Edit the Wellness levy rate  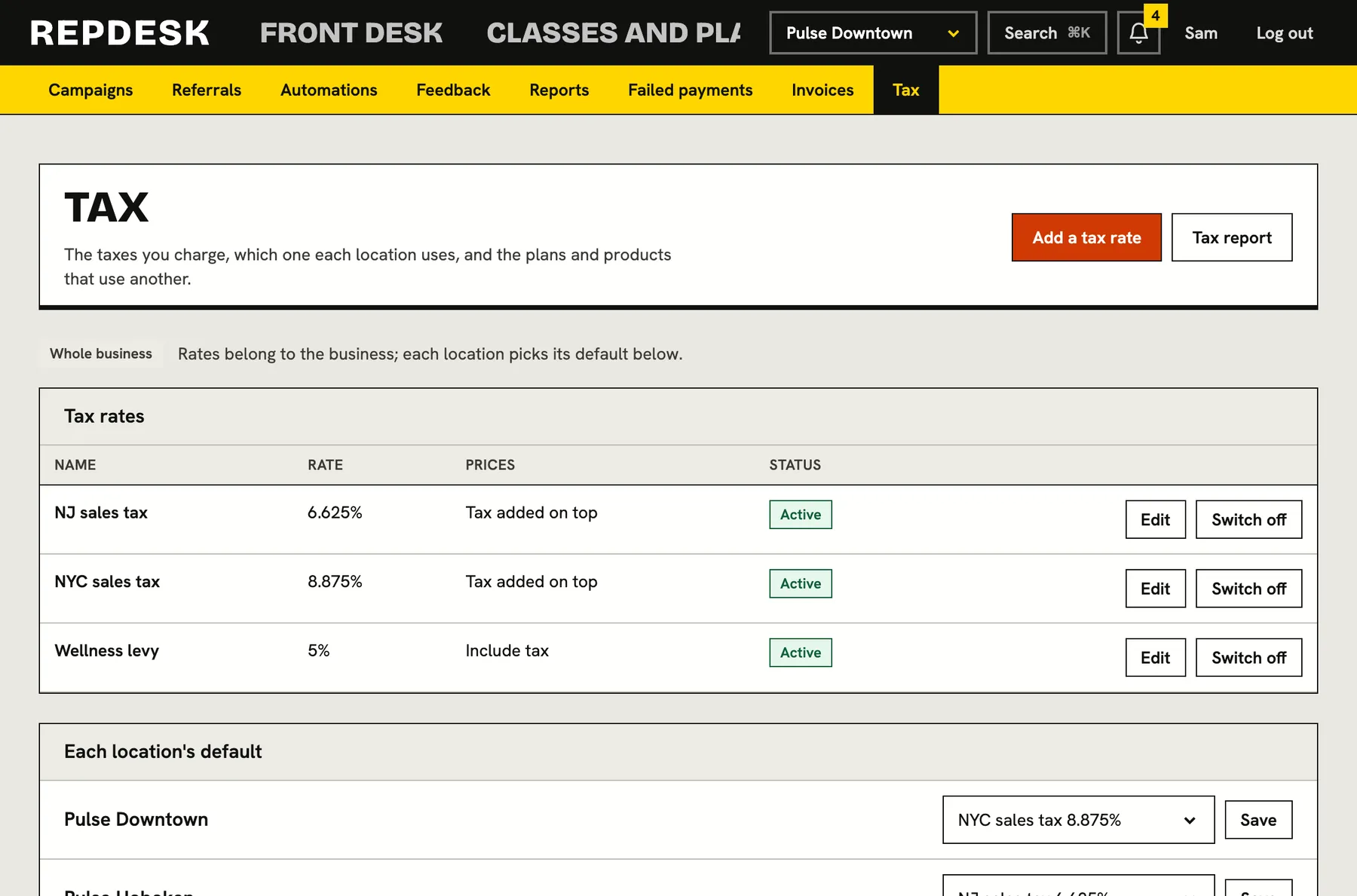click(x=1155, y=657)
